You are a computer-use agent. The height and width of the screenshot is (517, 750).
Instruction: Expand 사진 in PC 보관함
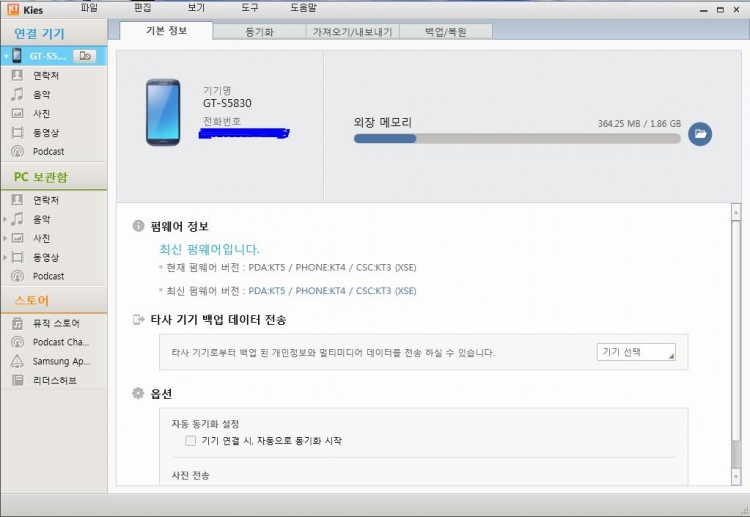point(5,238)
